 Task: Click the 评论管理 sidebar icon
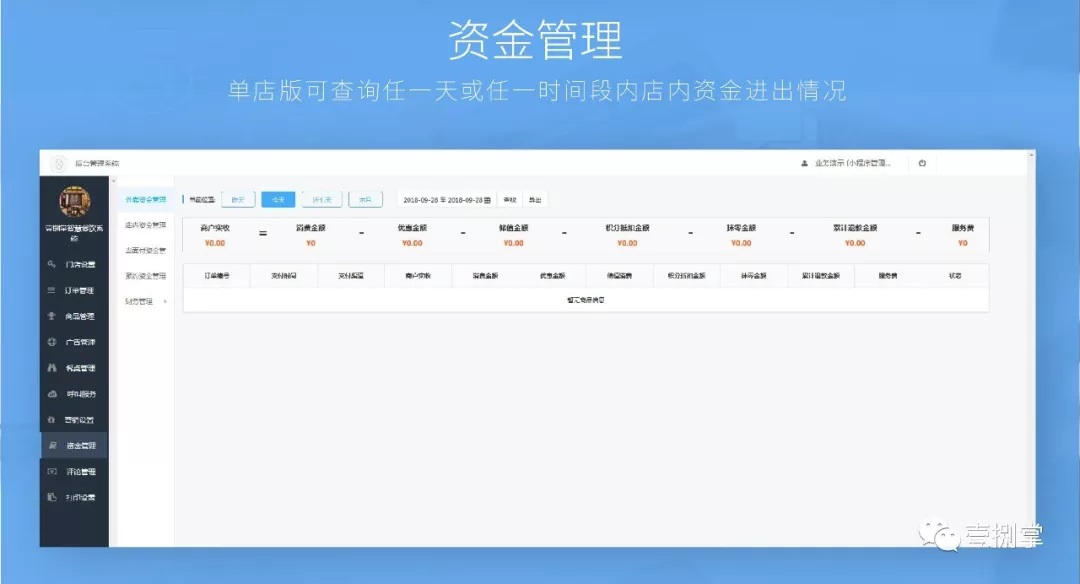click(52, 471)
